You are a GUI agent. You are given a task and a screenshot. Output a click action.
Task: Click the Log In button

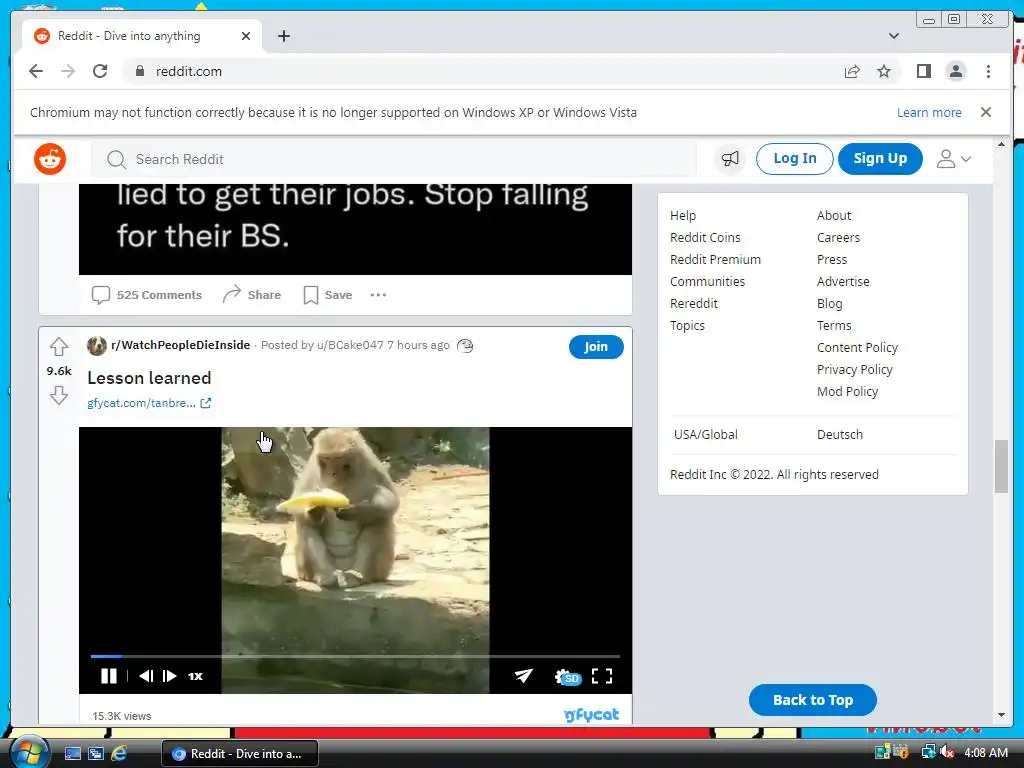coord(794,159)
